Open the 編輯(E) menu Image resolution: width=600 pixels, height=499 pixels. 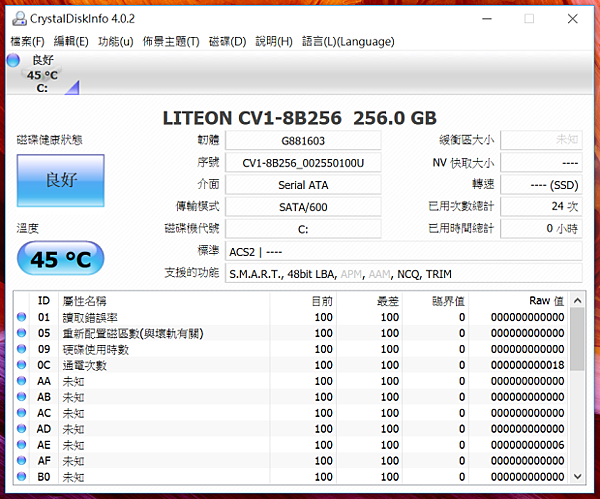click(71, 41)
